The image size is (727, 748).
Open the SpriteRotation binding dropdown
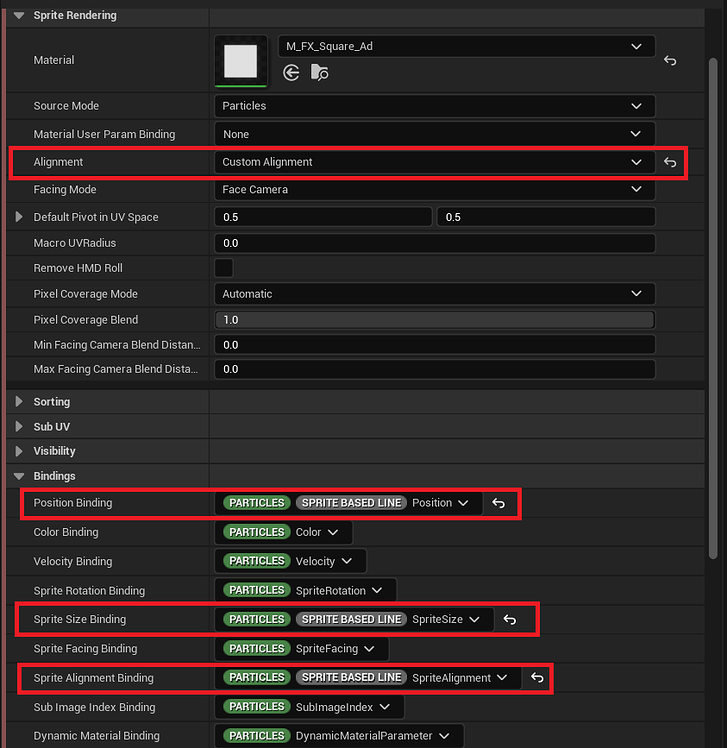point(305,590)
